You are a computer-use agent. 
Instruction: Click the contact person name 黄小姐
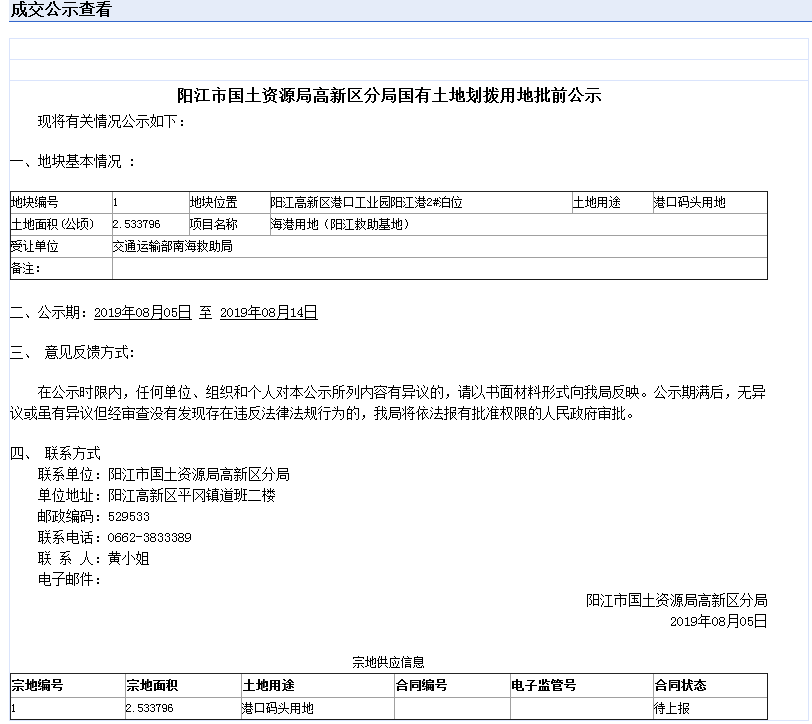[x=129, y=559]
